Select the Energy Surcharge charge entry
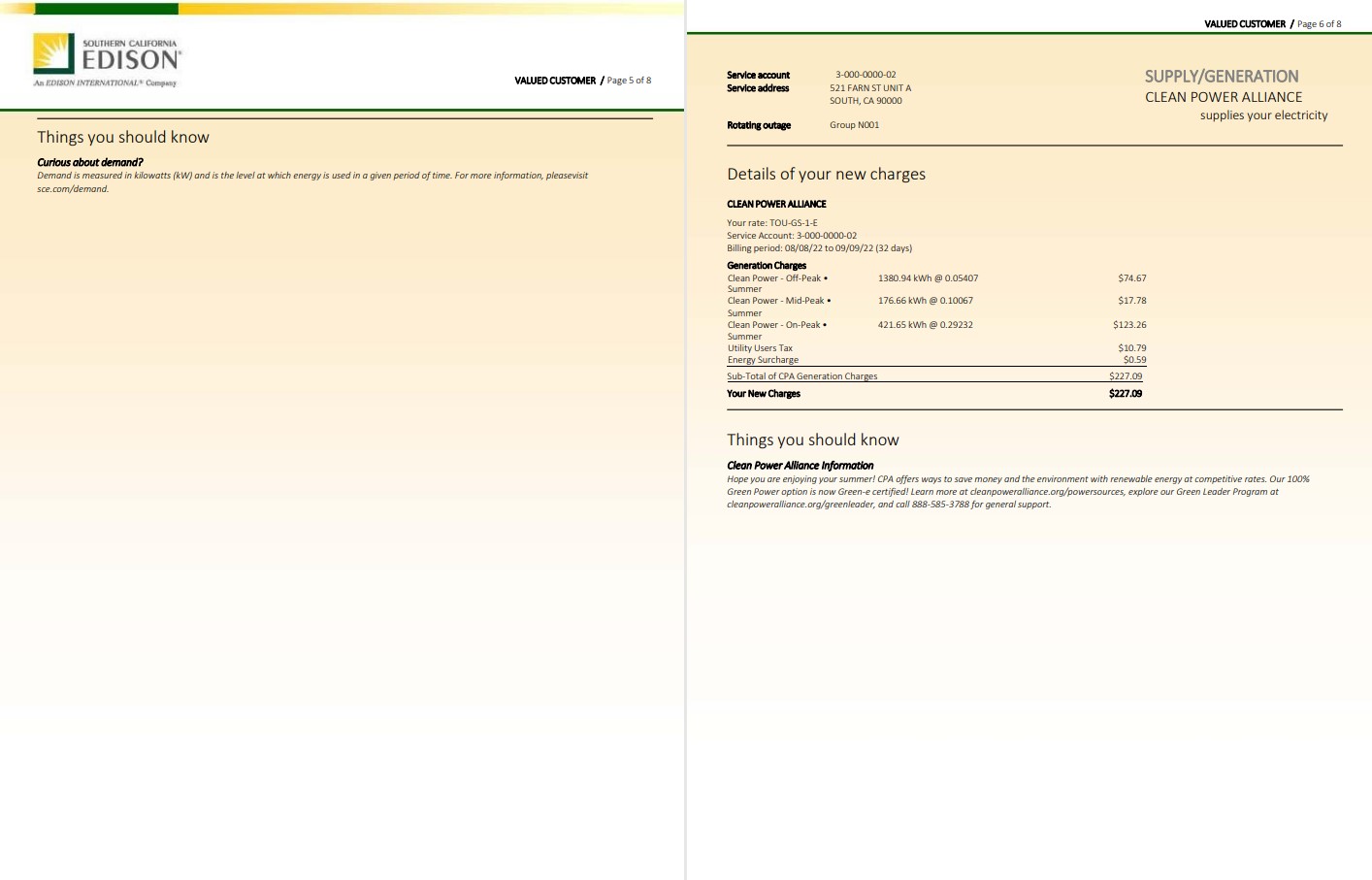1372x880 pixels. tap(763, 359)
